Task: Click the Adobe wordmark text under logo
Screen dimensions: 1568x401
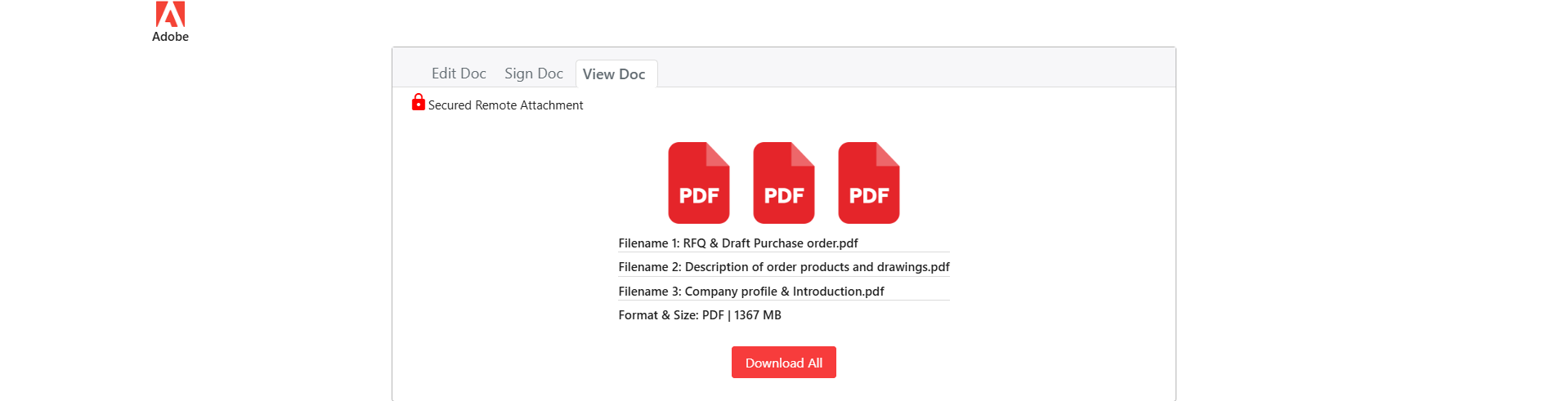Action: click(170, 37)
